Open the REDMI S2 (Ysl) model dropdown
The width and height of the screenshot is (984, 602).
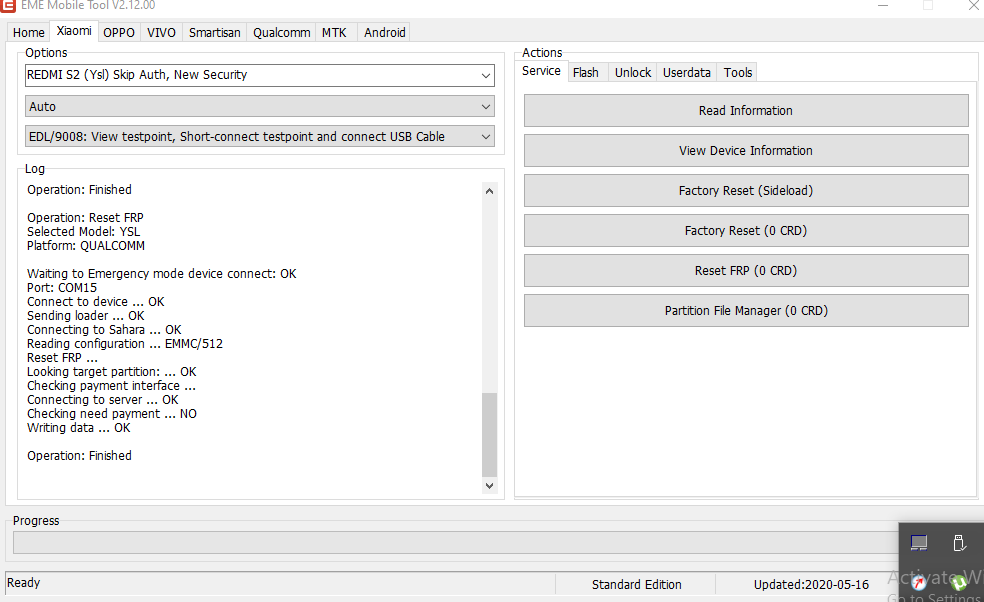pos(260,75)
